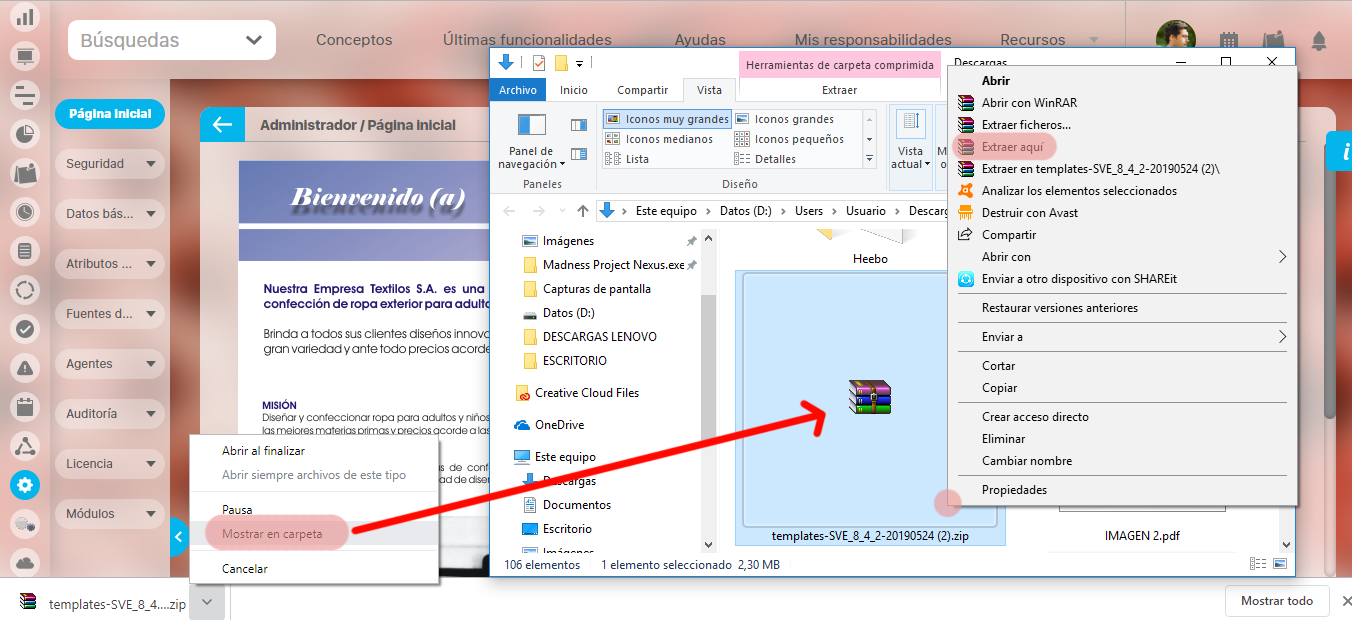The width and height of the screenshot is (1352, 623).
Task: Switch to the Compartir ribbon tab
Action: 642,90
